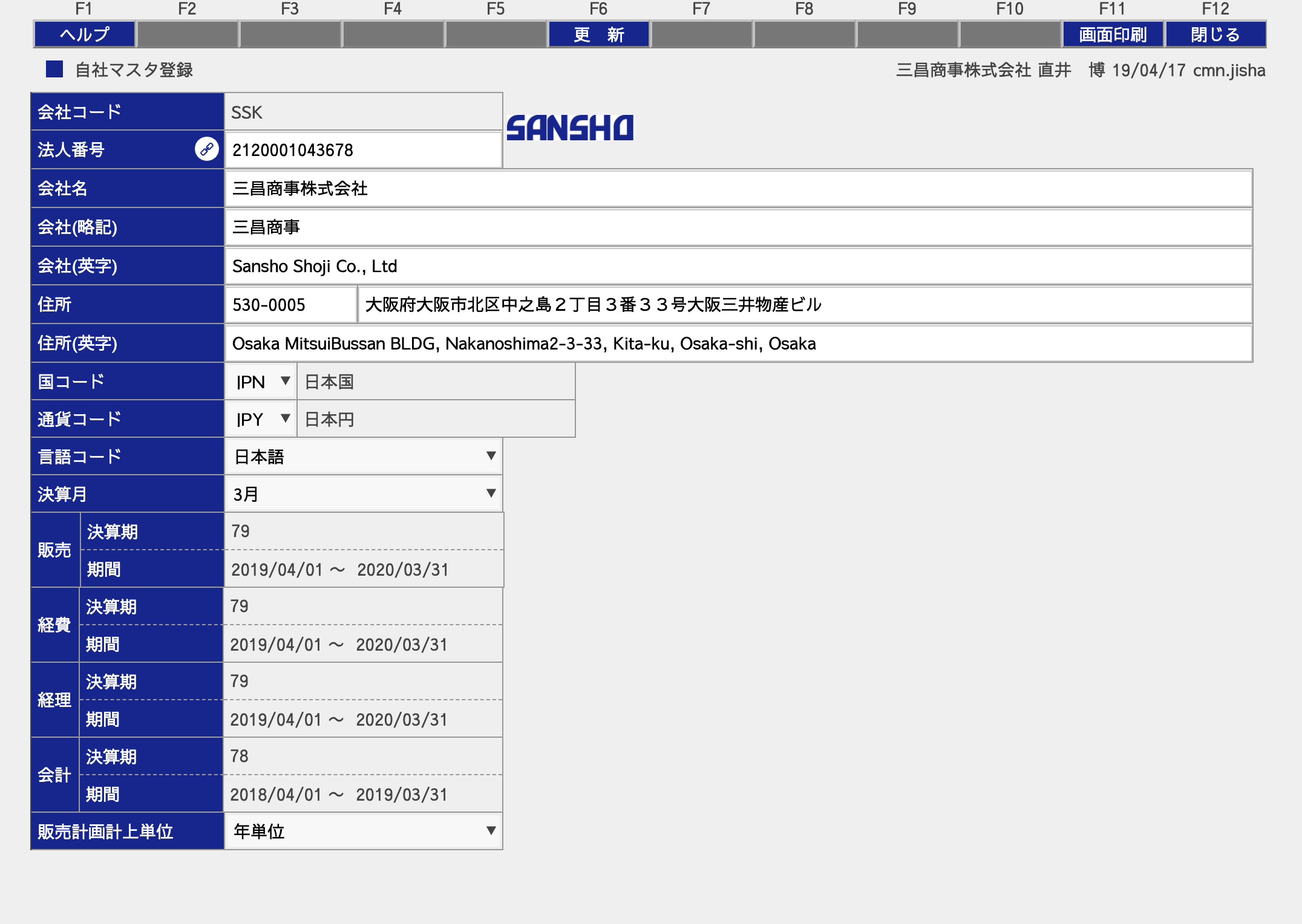Click 経費 期間 date range
Image resolution: width=1302 pixels, height=924 pixels.
(339, 644)
